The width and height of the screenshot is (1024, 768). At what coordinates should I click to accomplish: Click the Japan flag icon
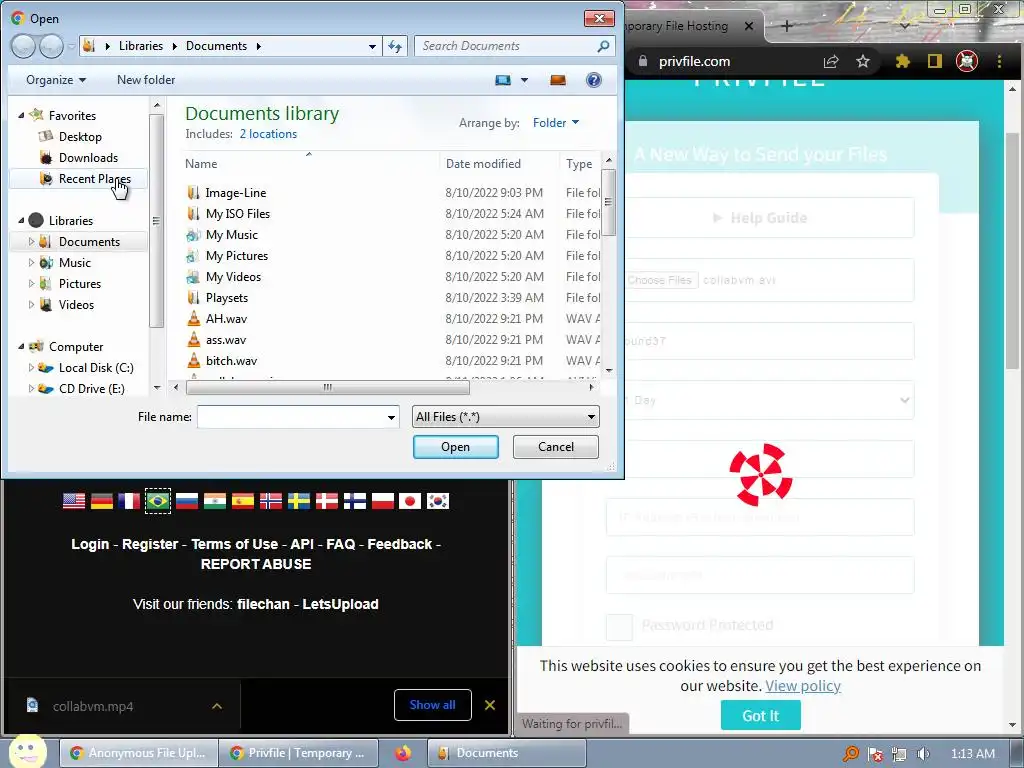(x=410, y=501)
